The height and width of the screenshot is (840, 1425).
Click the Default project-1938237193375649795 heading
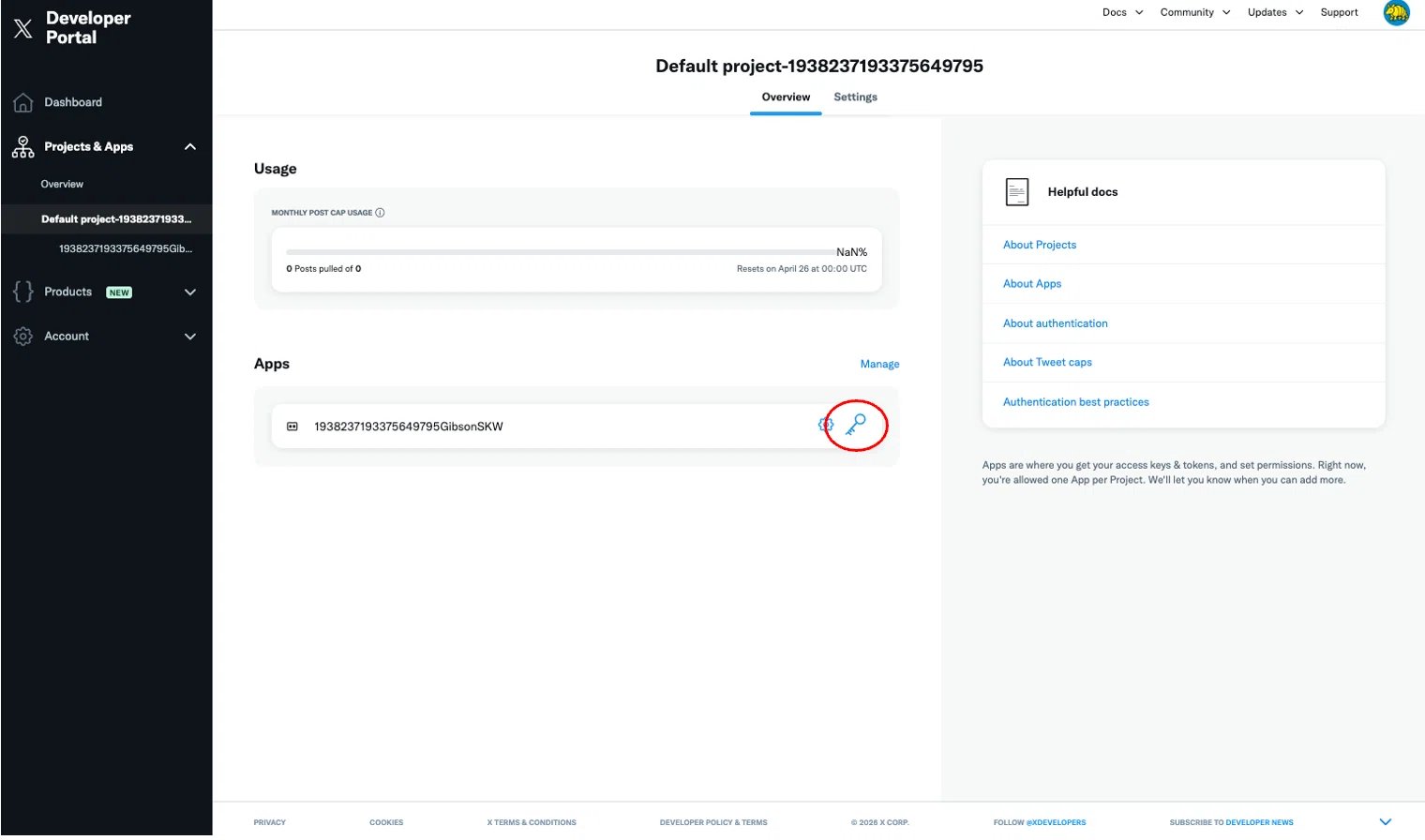(819, 67)
